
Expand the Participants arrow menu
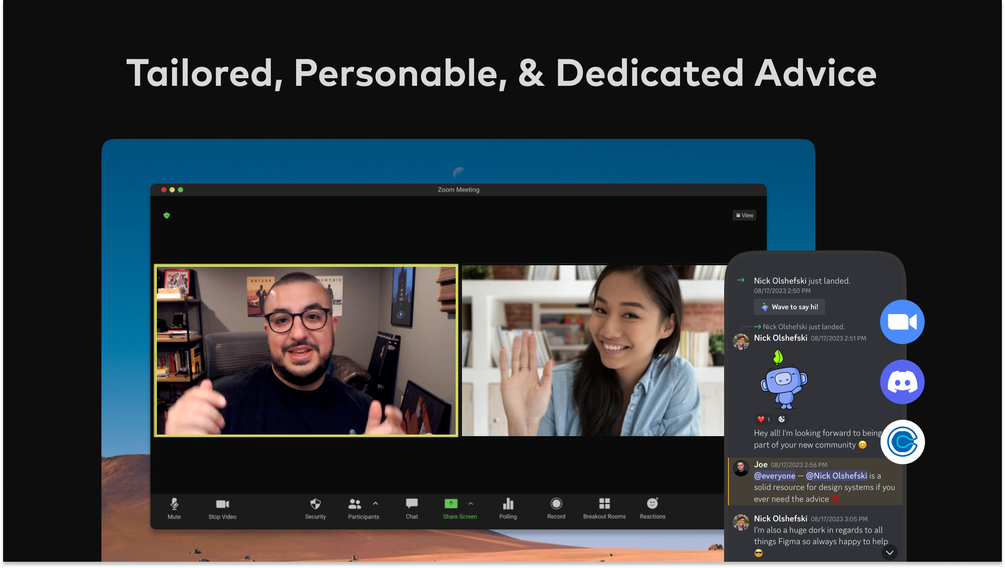(x=376, y=504)
